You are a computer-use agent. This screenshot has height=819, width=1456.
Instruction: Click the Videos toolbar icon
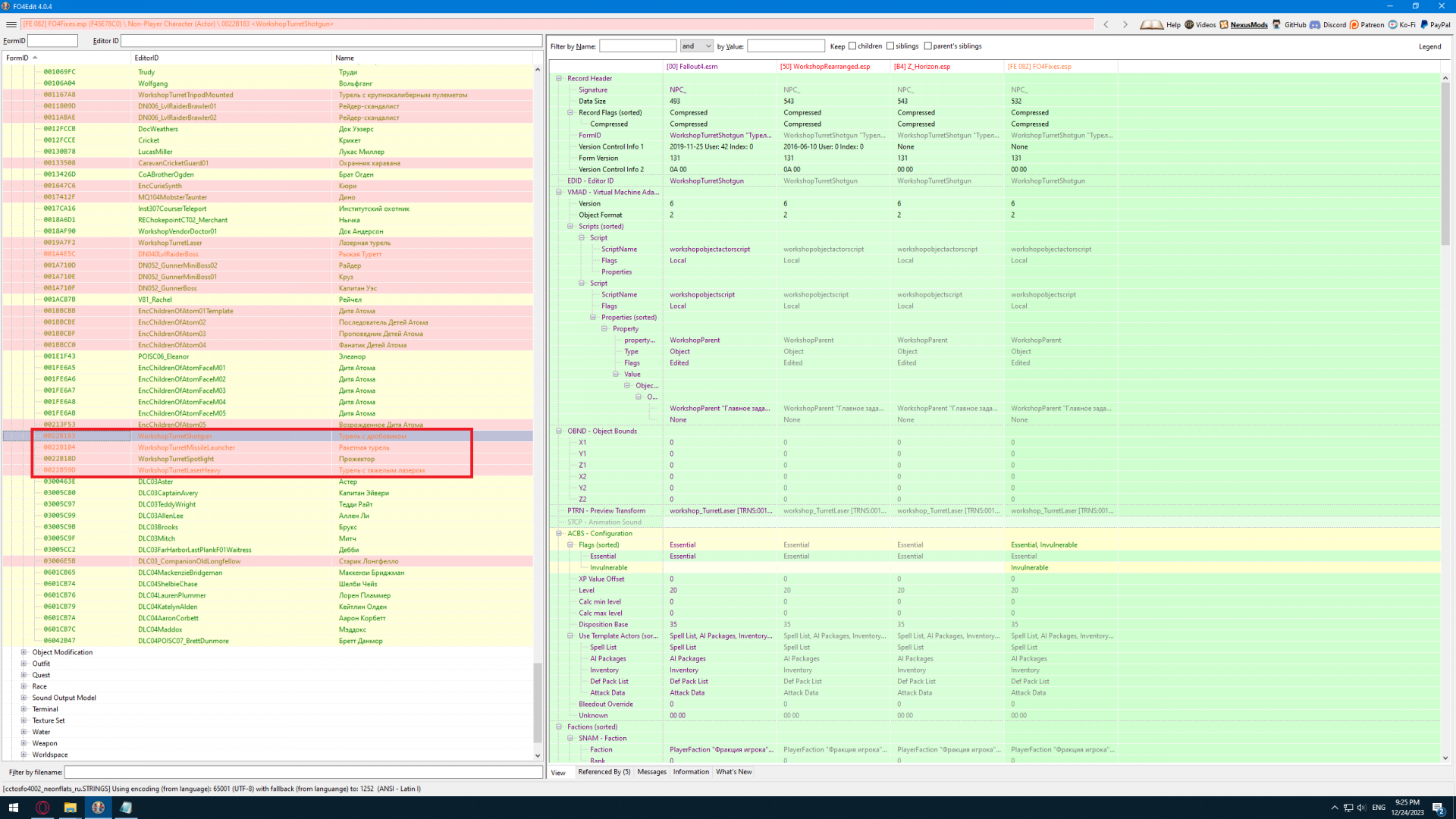[1189, 24]
